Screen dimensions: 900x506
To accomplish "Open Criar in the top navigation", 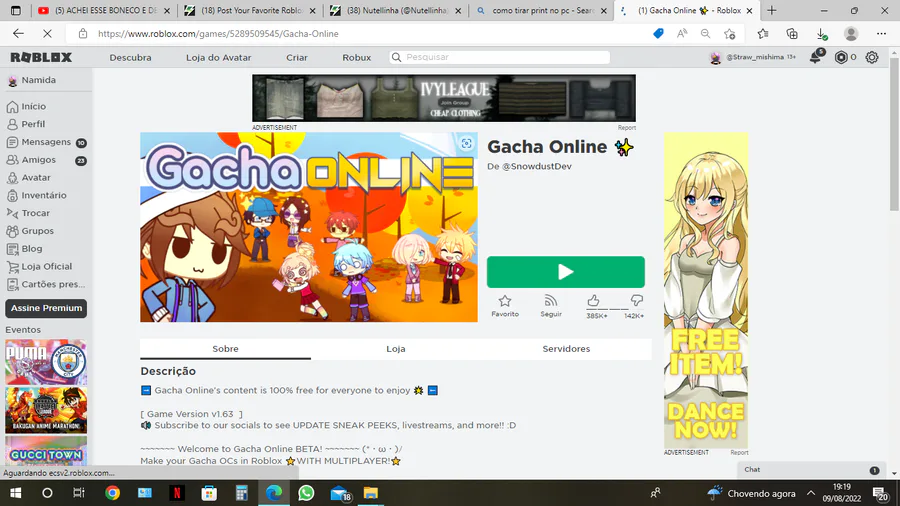I will [297, 57].
